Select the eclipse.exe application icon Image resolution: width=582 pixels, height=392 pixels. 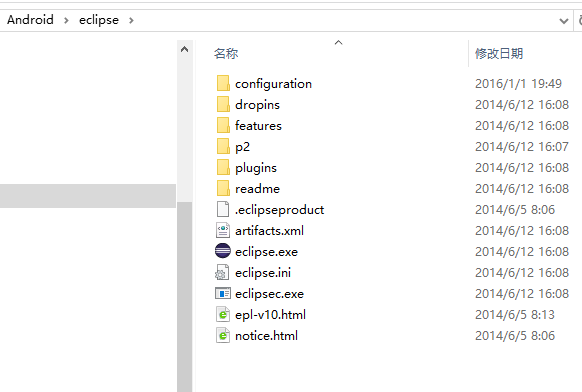[223, 251]
